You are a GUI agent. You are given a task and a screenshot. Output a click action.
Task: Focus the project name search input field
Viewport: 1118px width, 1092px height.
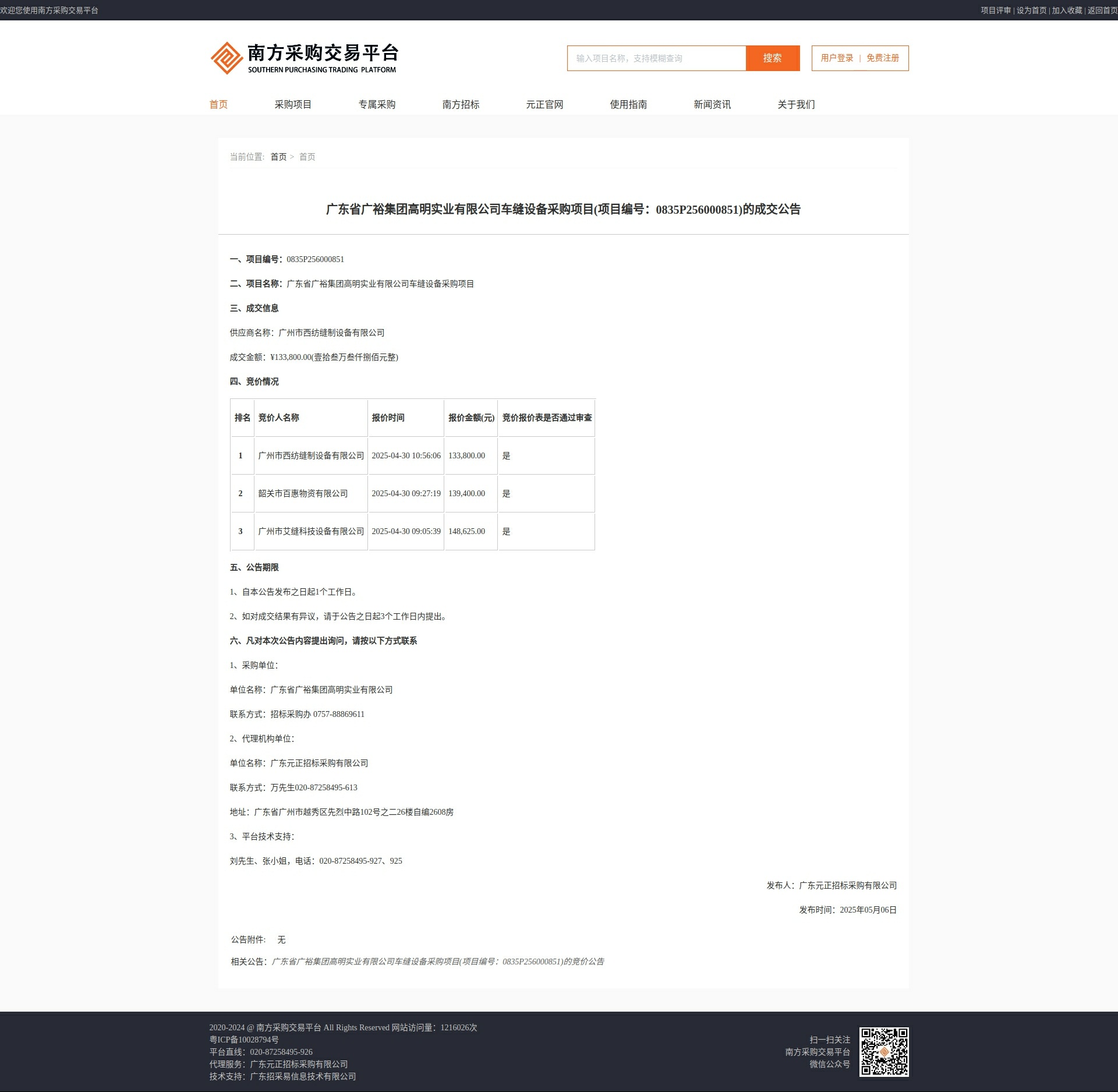[x=656, y=58]
